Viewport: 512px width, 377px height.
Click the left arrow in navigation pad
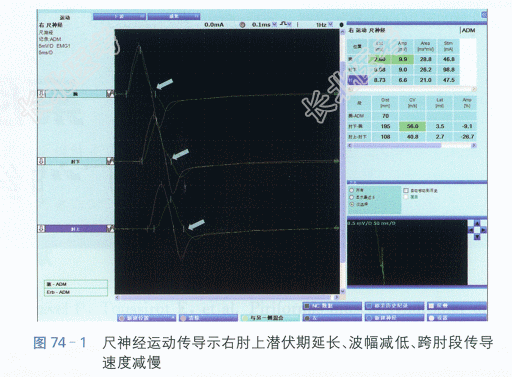tap(471, 230)
